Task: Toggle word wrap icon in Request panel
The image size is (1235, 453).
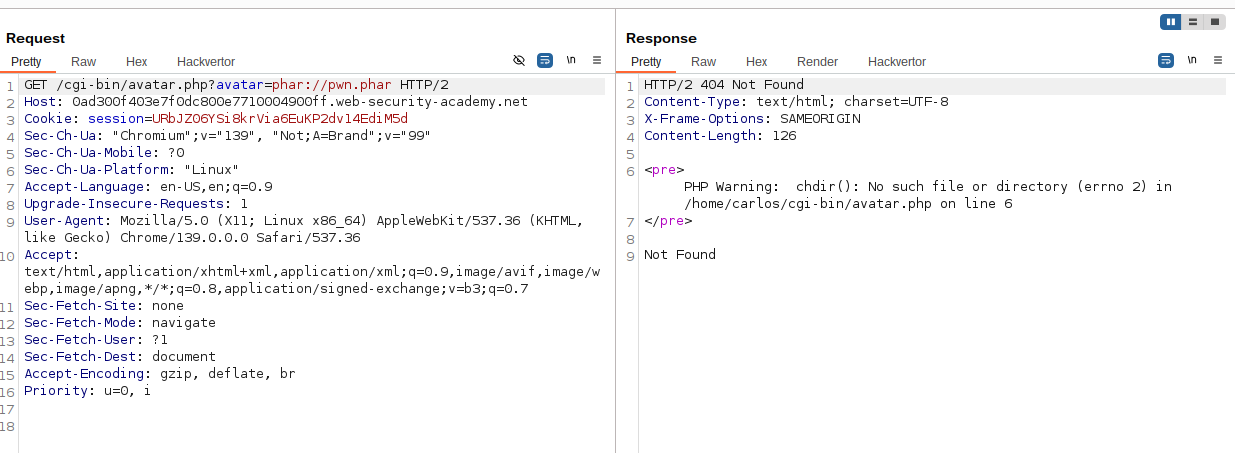Action: (x=545, y=60)
